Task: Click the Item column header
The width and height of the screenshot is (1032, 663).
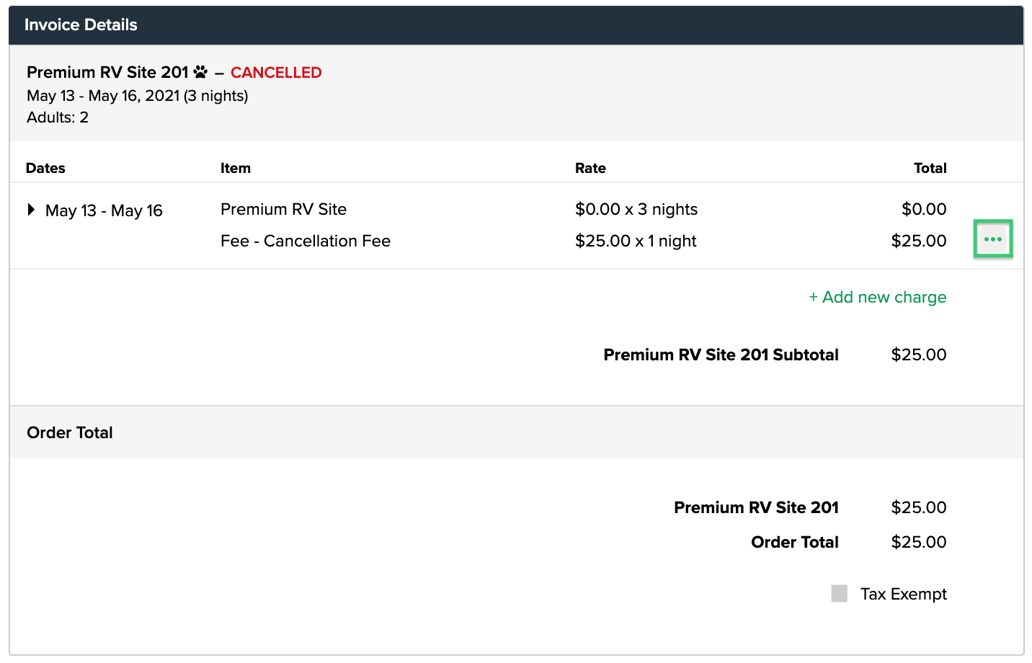Action: [x=234, y=168]
